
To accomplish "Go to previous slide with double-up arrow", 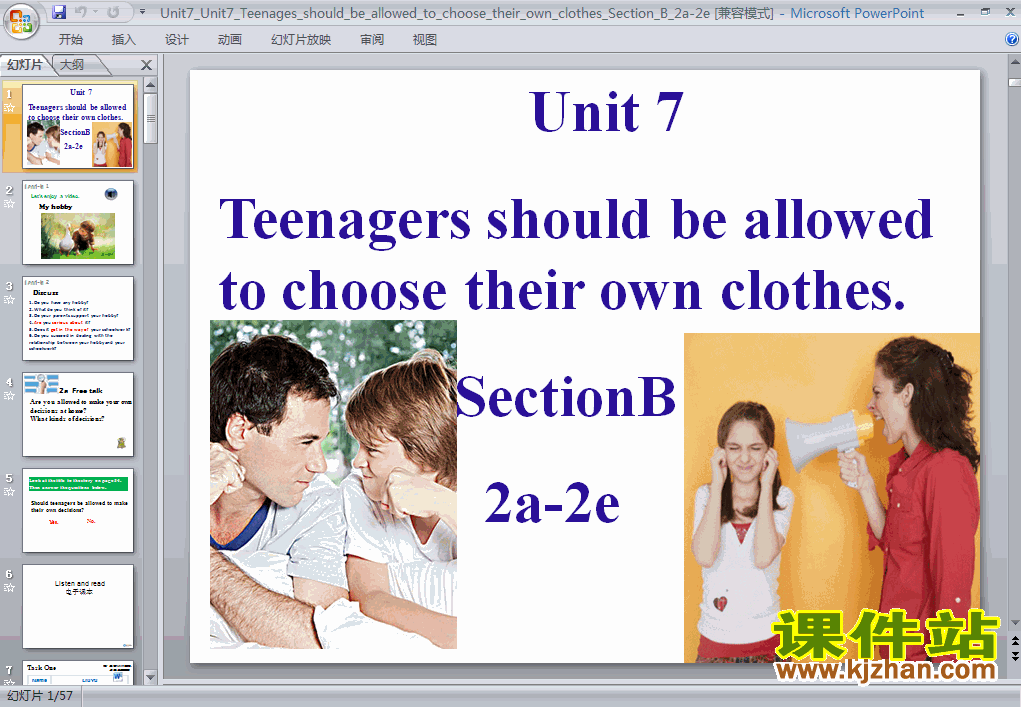I will [x=1014, y=641].
